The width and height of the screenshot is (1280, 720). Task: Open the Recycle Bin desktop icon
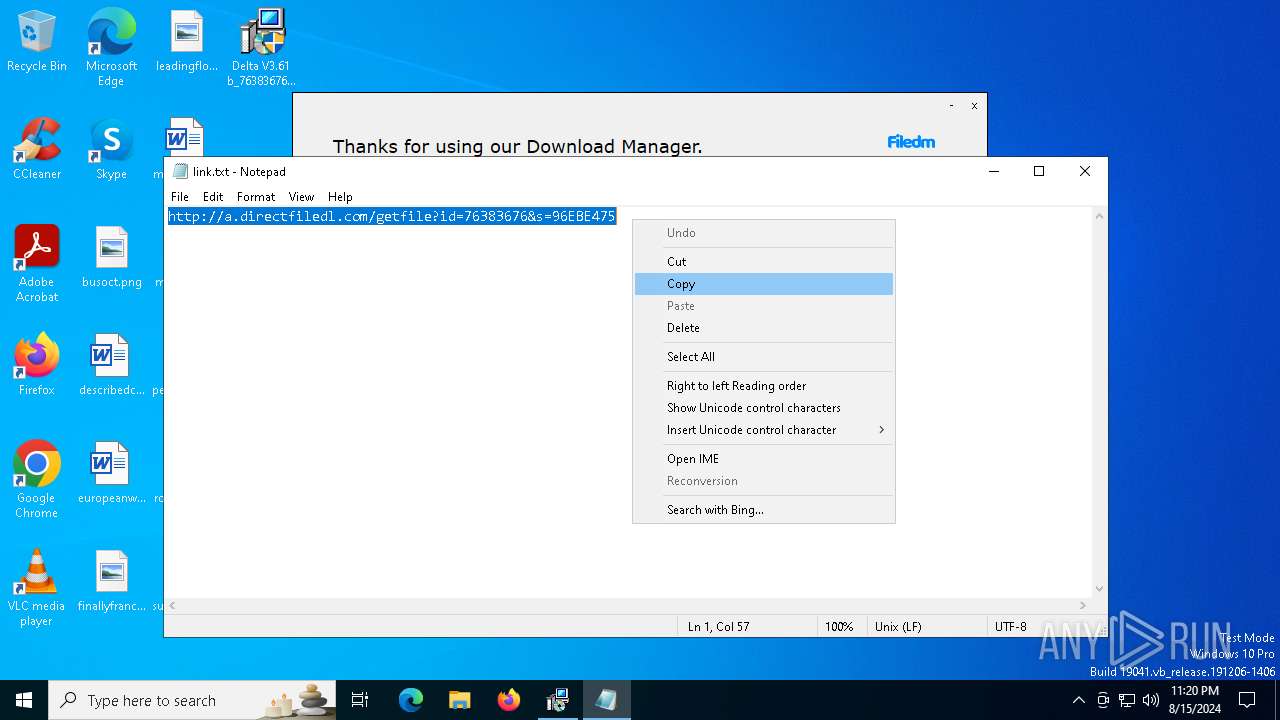click(x=37, y=42)
